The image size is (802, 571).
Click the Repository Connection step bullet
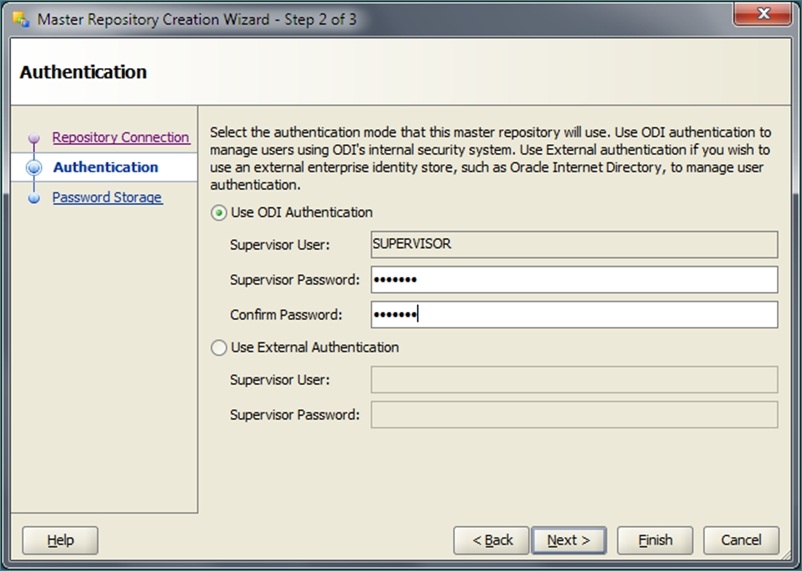pos(34,138)
